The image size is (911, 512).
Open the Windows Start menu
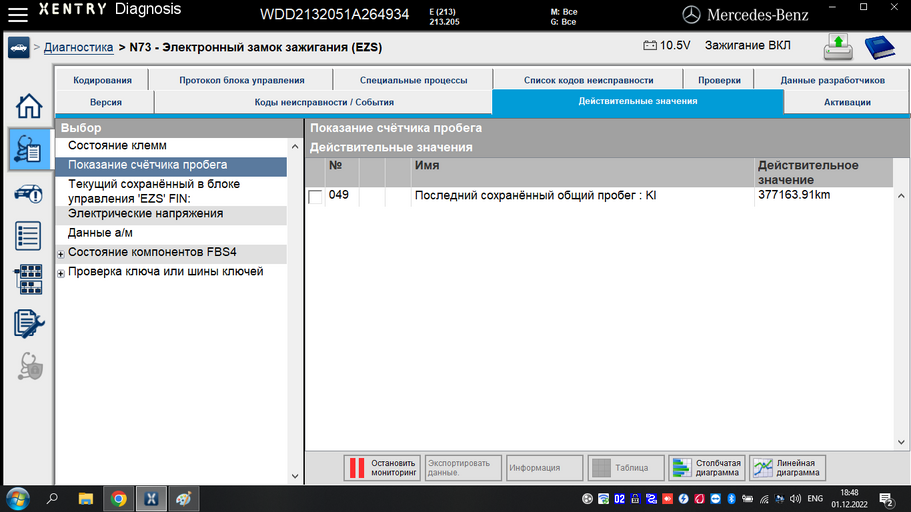[17, 499]
